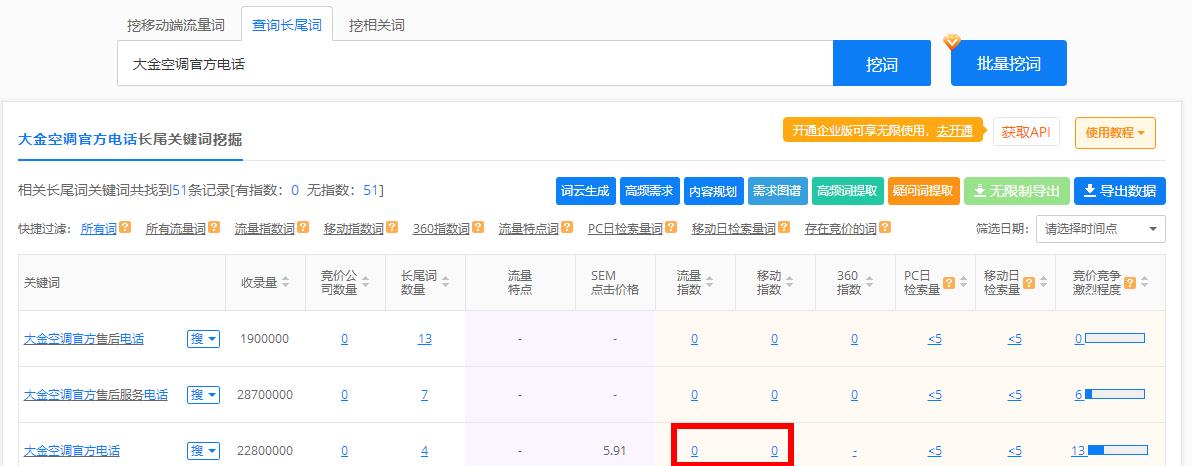
Task: Click the diamond VIP icon above 批量挖词
Action: pyautogui.click(x=952, y=42)
